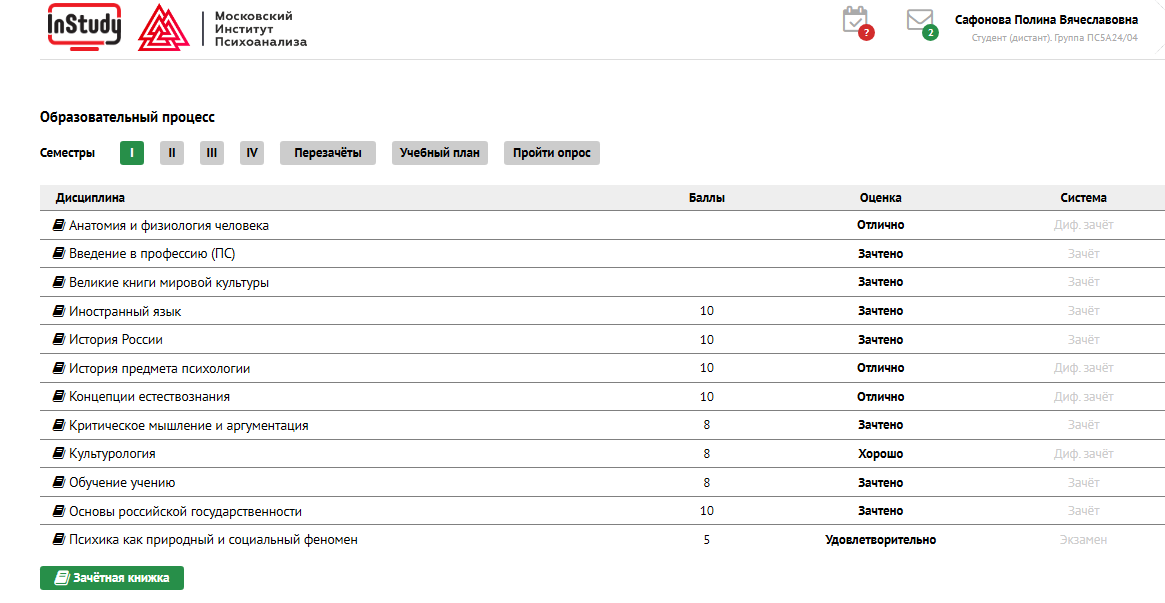Open the messages envelope icon
The height and width of the screenshot is (603, 1165).
click(x=920, y=21)
